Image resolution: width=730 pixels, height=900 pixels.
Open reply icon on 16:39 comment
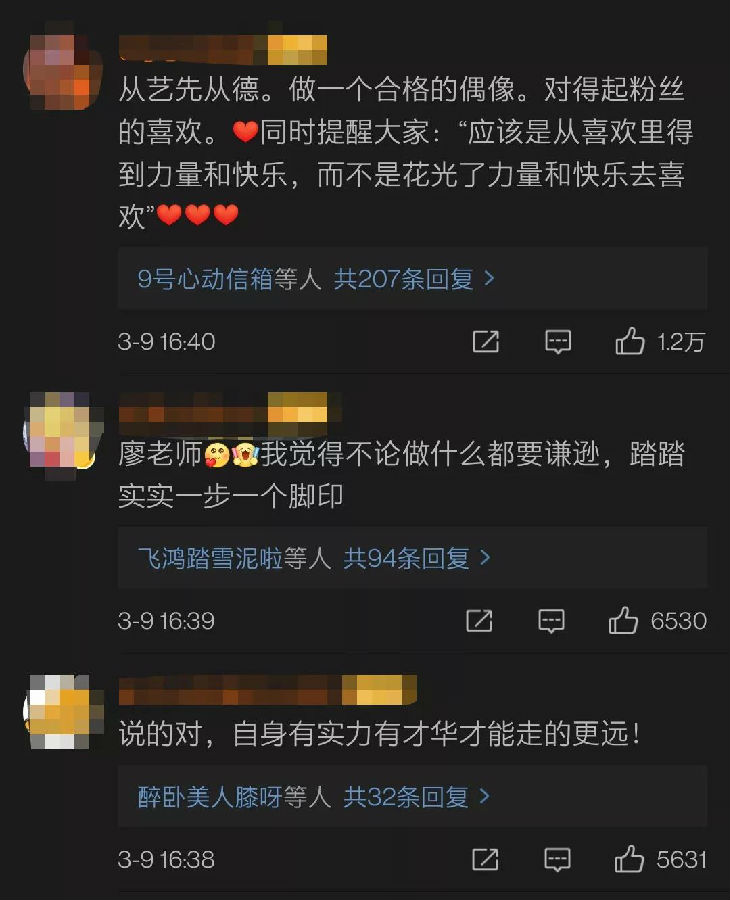(552, 621)
